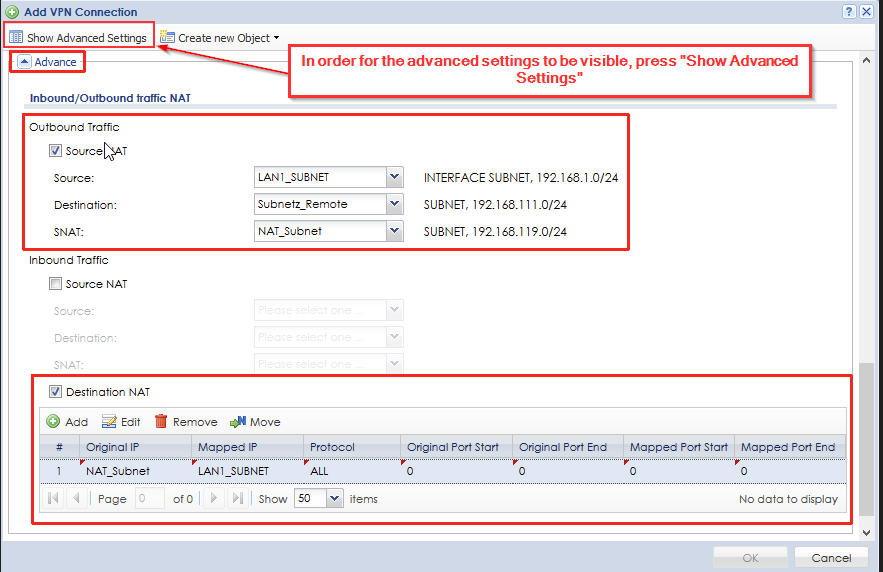
Task: Open the Create new Object menu
Action: coord(220,38)
